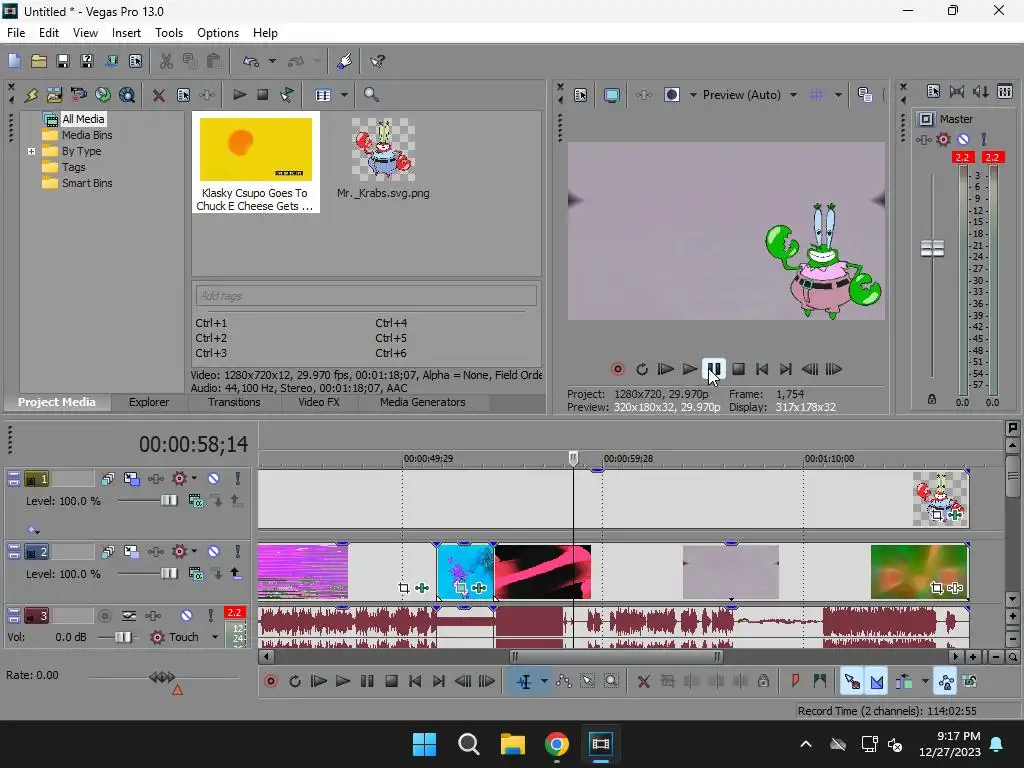
Task: Stop playback in the video preview
Action: pyautogui.click(x=739, y=369)
